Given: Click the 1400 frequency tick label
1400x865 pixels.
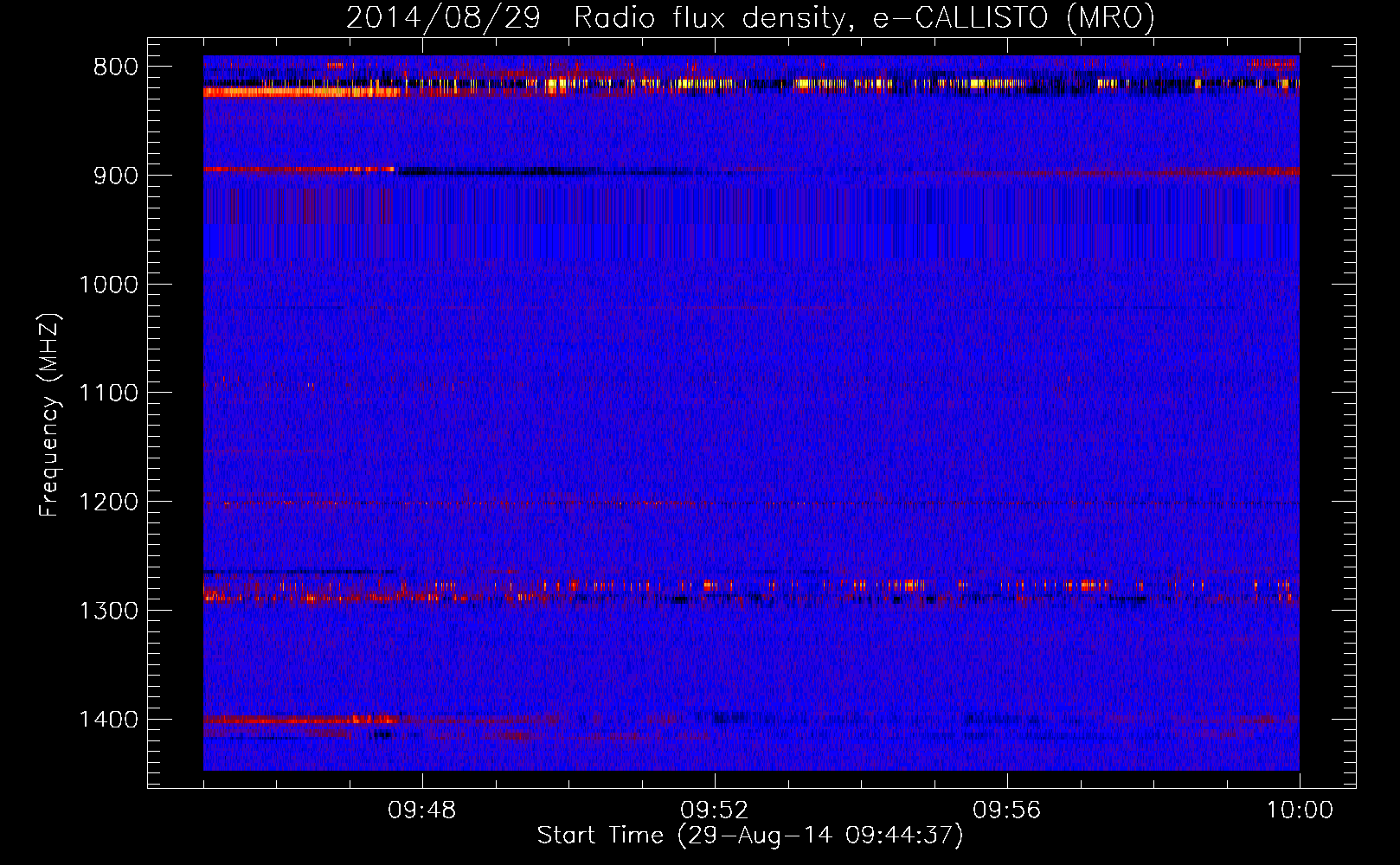Looking at the screenshot, I should coord(108,720).
